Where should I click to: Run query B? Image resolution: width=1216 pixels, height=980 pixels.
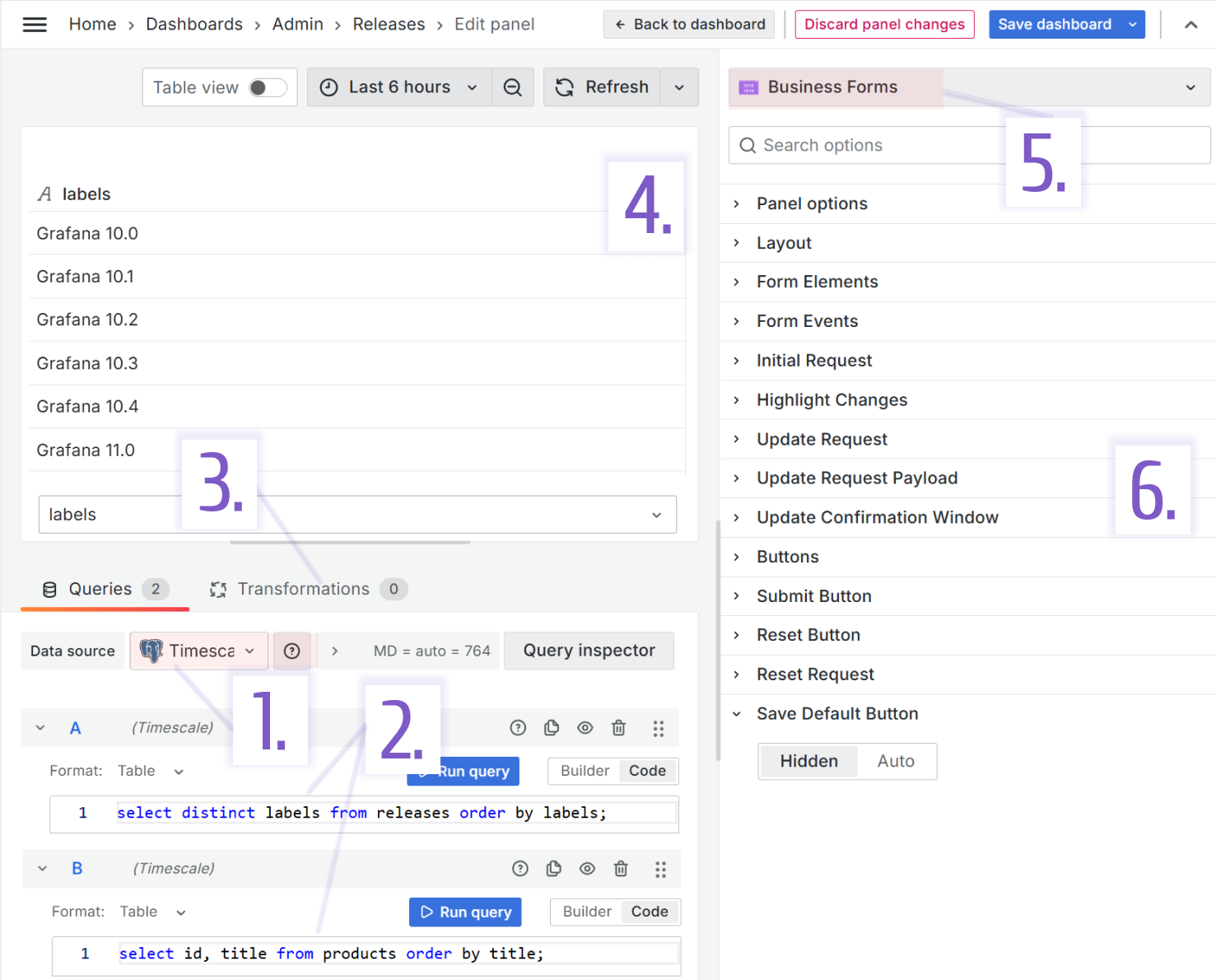[465, 912]
